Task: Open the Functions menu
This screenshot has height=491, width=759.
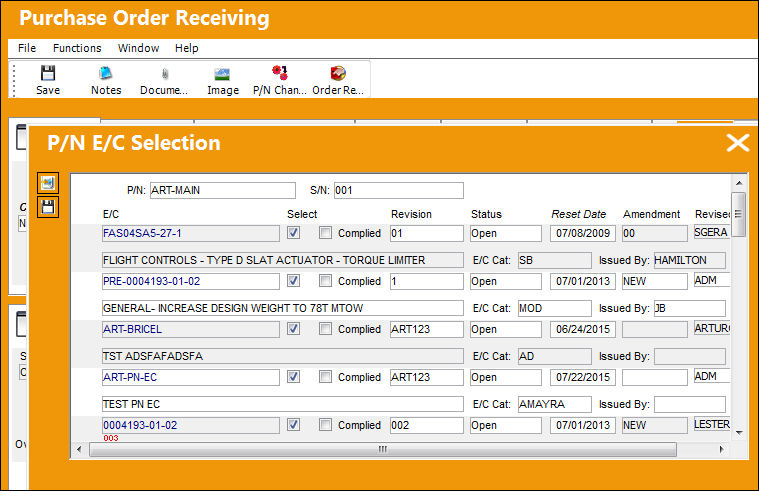Action: 77,48
